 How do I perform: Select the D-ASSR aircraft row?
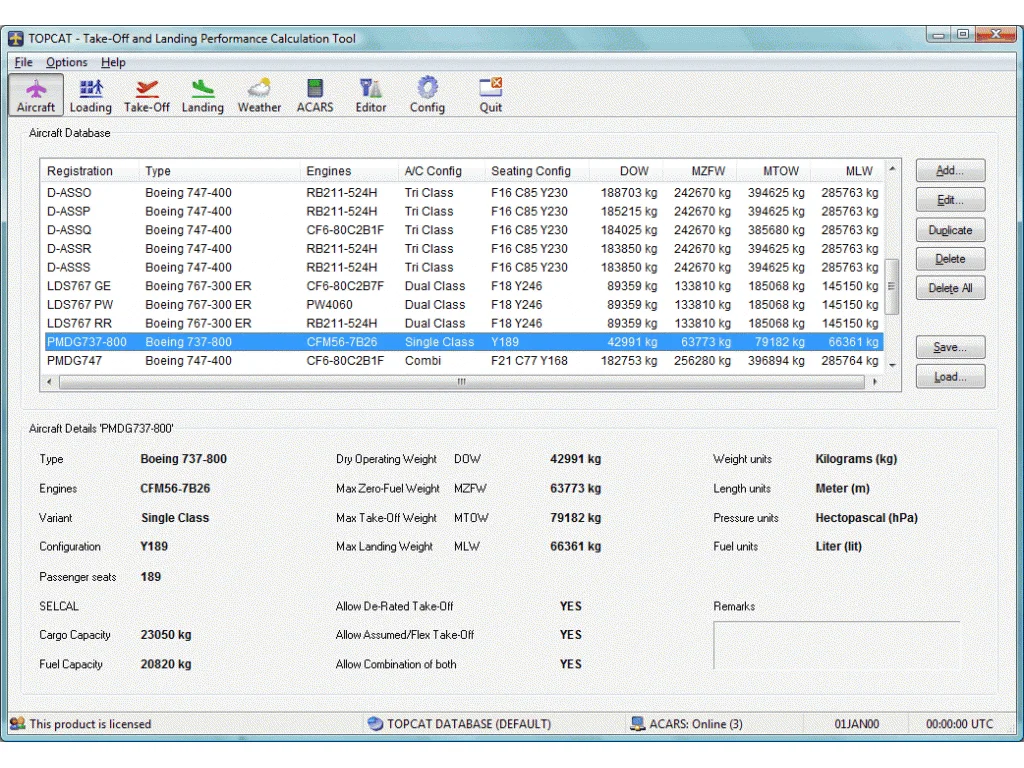coord(463,248)
